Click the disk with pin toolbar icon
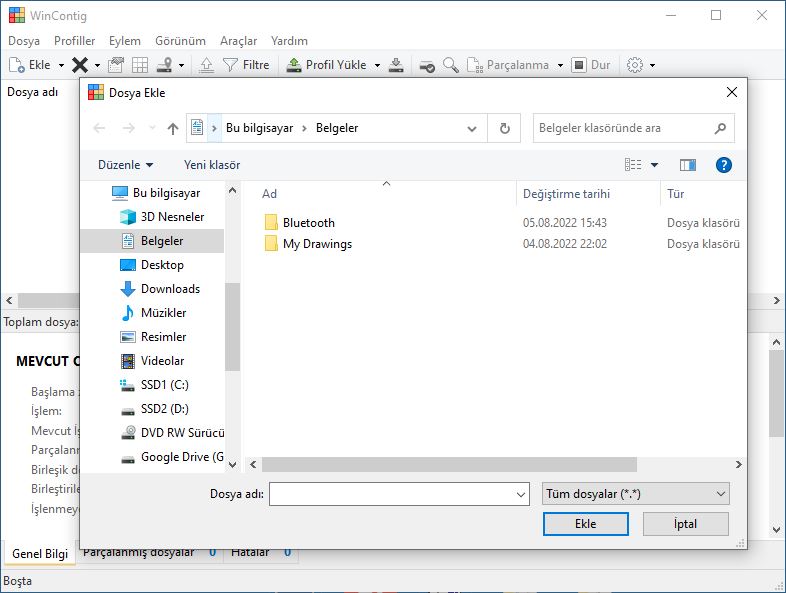Screen dimensions: 786x593 pyautogui.click(x=165, y=65)
